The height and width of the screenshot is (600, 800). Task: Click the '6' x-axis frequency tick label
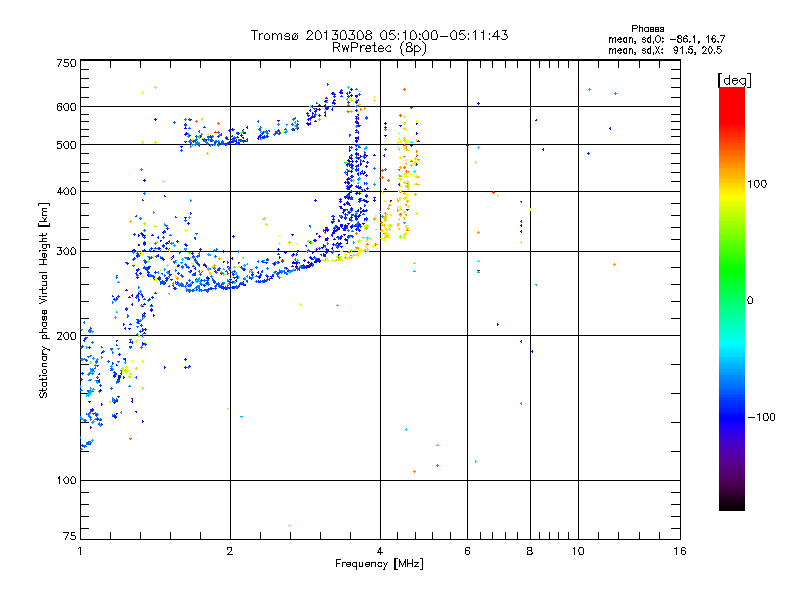pyautogui.click(x=467, y=551)
